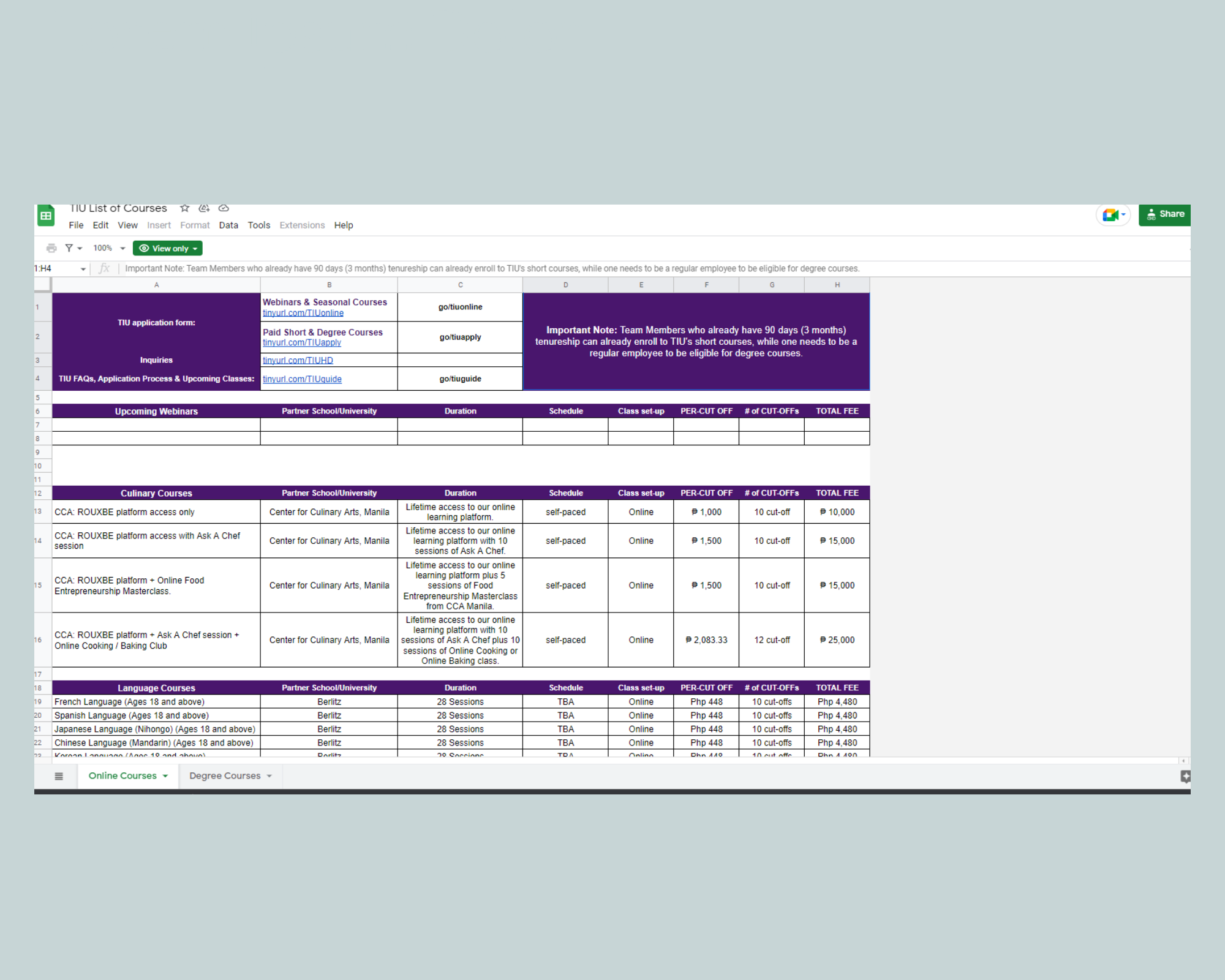
Task: Star the TIU List of Courses document
Action: [x=184, y=208]
